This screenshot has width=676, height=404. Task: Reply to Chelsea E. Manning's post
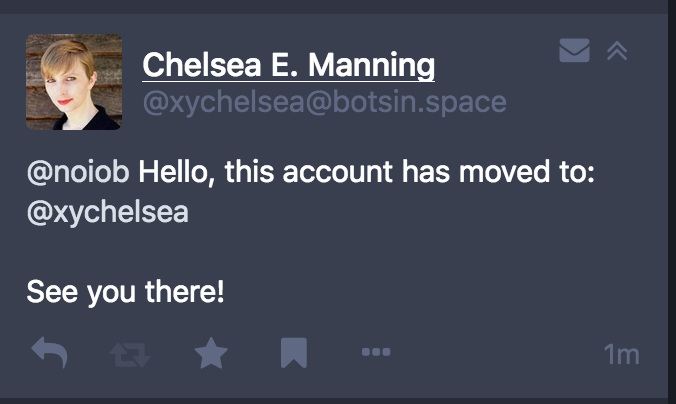pyautogui.click(x=49, y=352)
